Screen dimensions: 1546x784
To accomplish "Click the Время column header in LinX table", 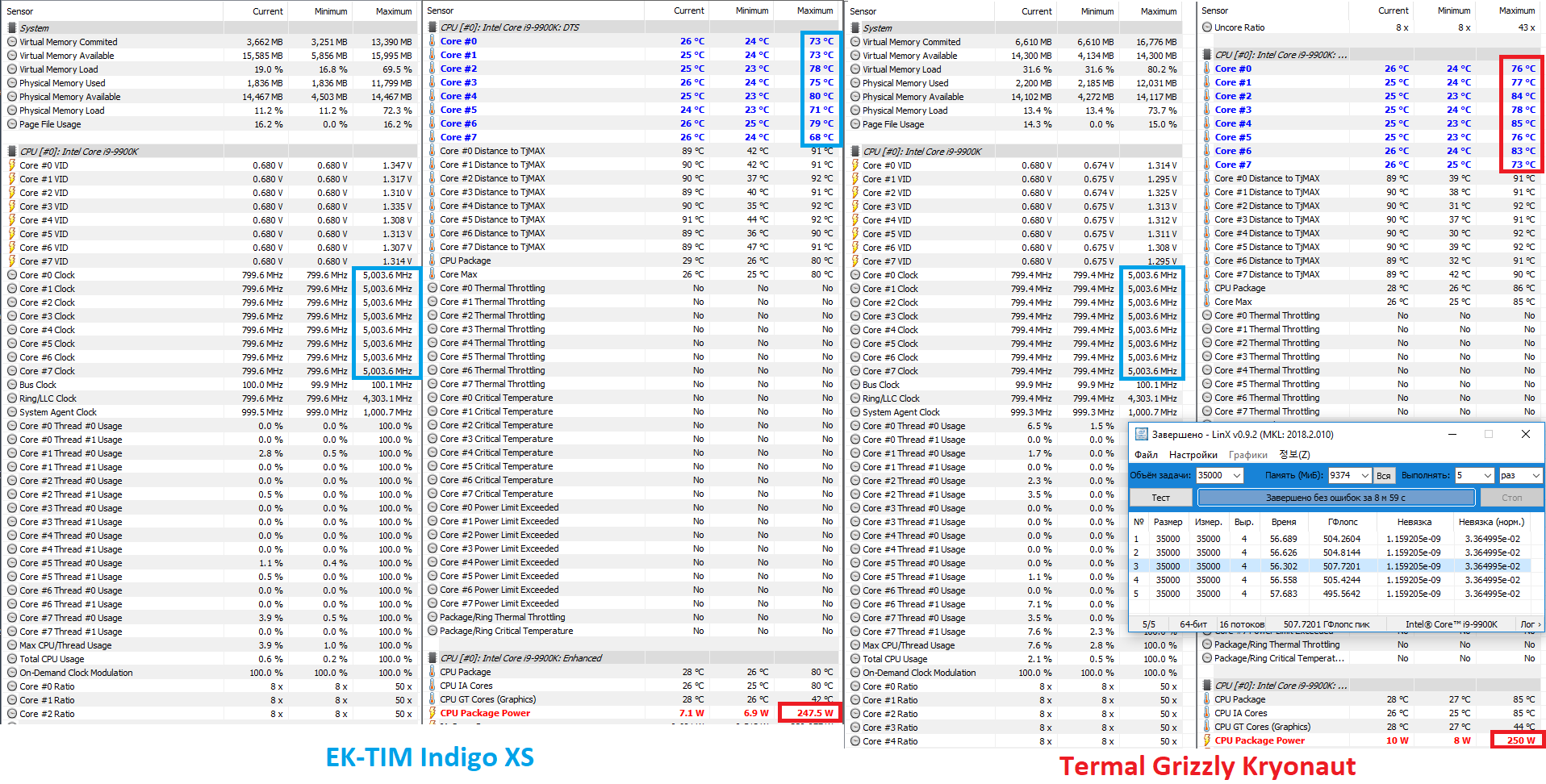I will coord(1284,522).
